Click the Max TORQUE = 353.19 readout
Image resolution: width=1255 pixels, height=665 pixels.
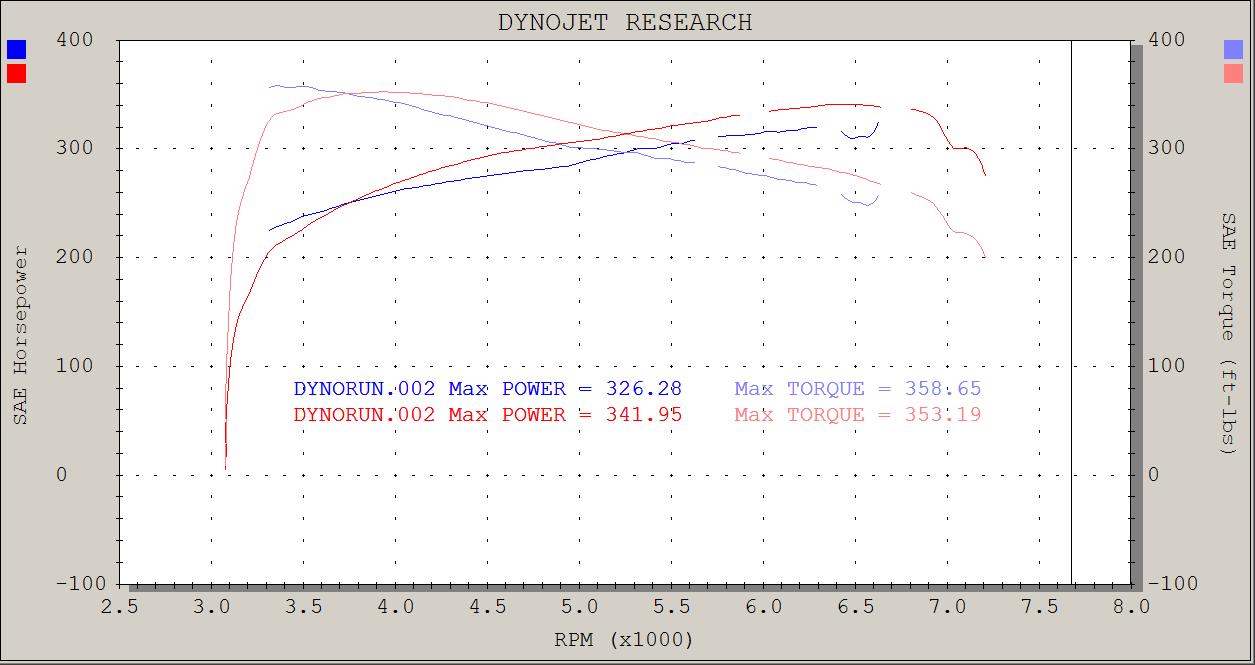click(858, 414)
